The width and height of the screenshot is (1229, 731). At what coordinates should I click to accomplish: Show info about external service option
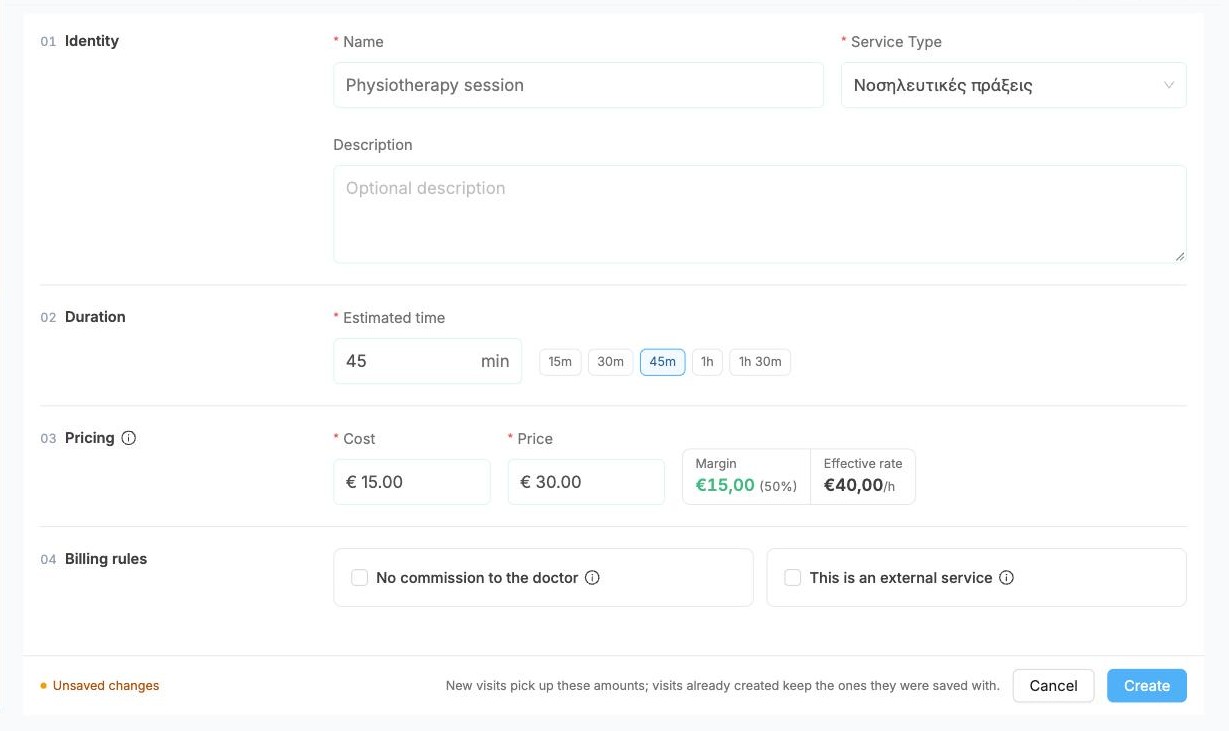(x=1006, y=577)
